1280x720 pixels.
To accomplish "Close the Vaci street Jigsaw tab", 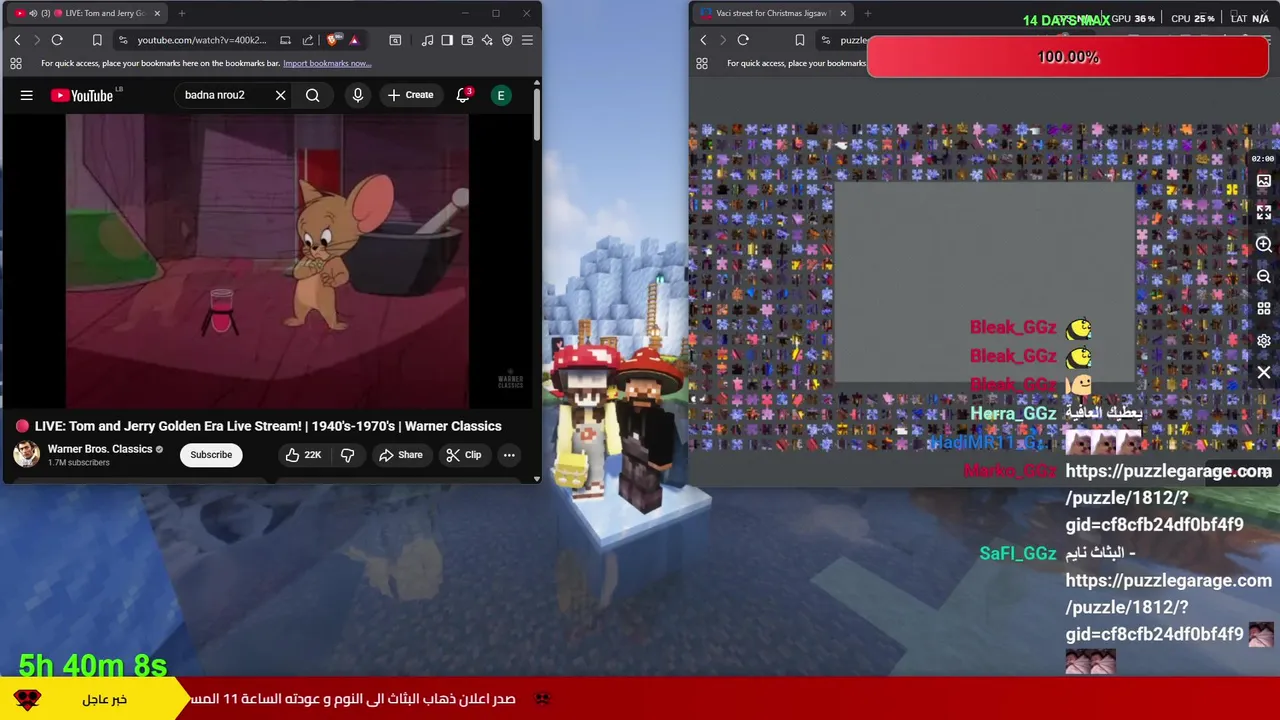I will 843,13.
